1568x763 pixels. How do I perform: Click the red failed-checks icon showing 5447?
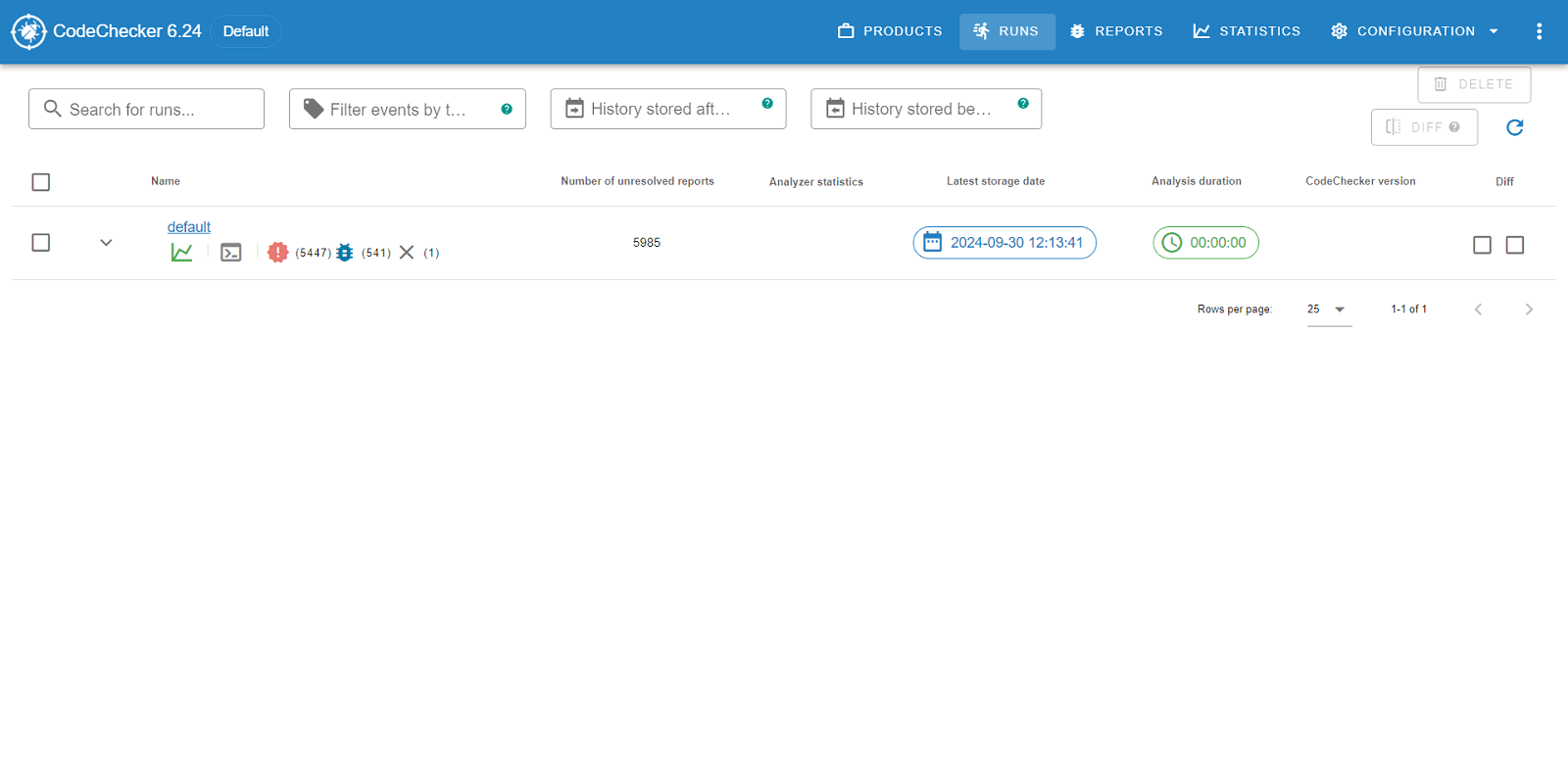point(278,253)
